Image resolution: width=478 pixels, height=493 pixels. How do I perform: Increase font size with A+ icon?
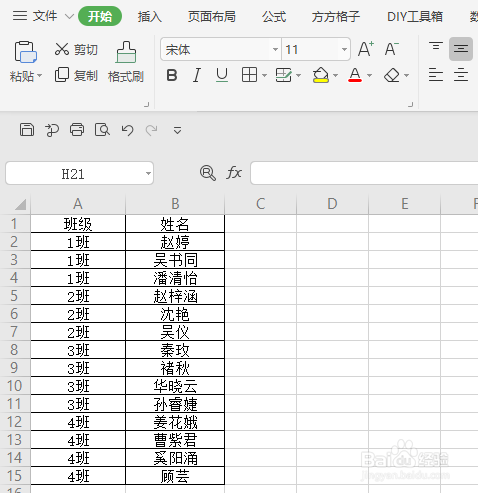pyautogui.click(x=366, y=49)
